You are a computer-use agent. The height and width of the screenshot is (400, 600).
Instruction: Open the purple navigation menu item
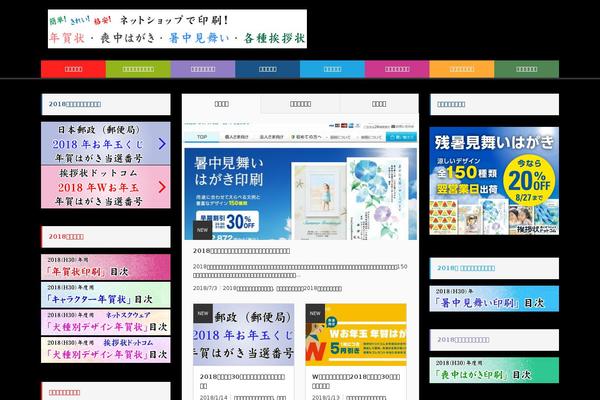203,69
